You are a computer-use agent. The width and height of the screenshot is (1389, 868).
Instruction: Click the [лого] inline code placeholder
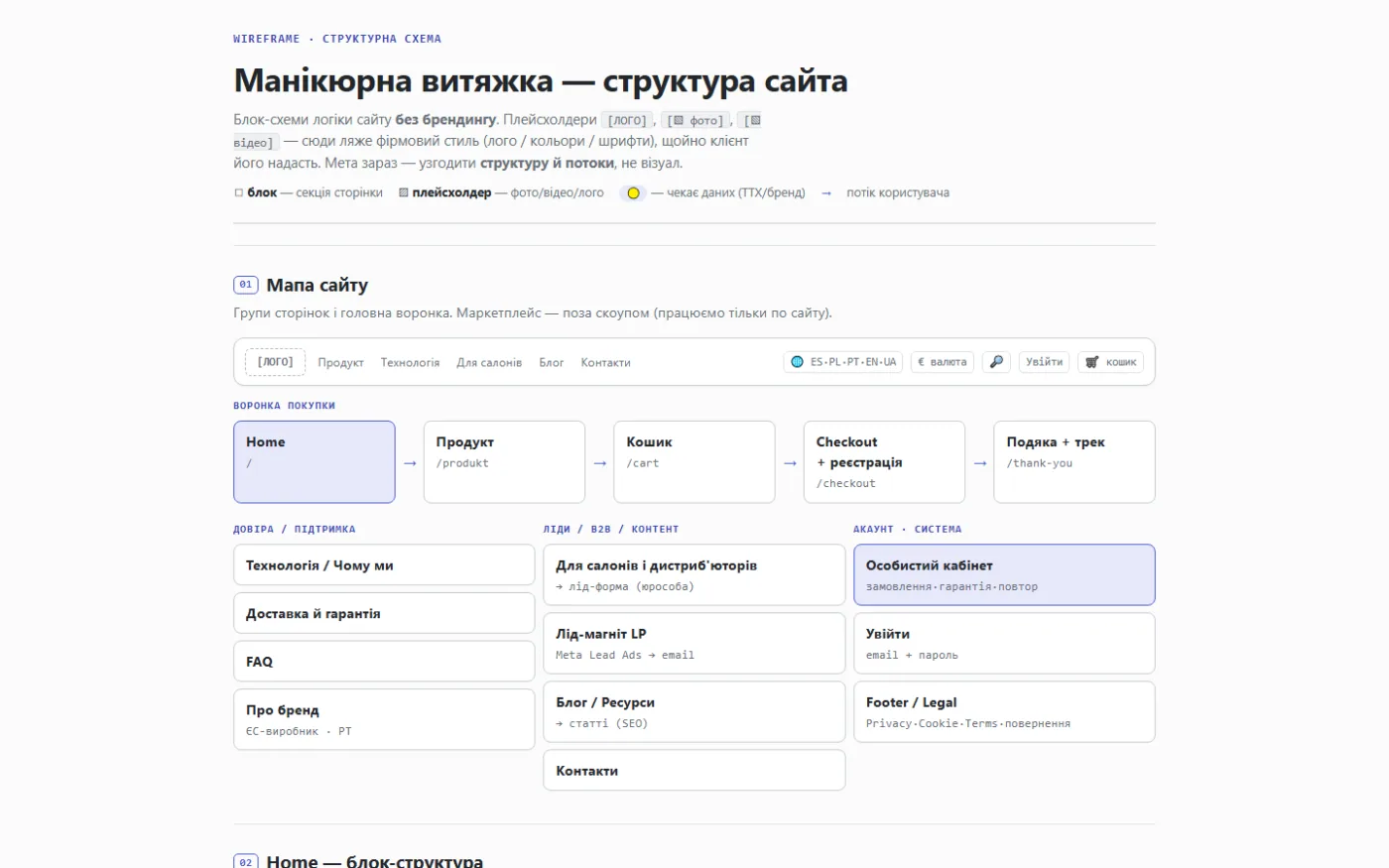coord(627,120)
